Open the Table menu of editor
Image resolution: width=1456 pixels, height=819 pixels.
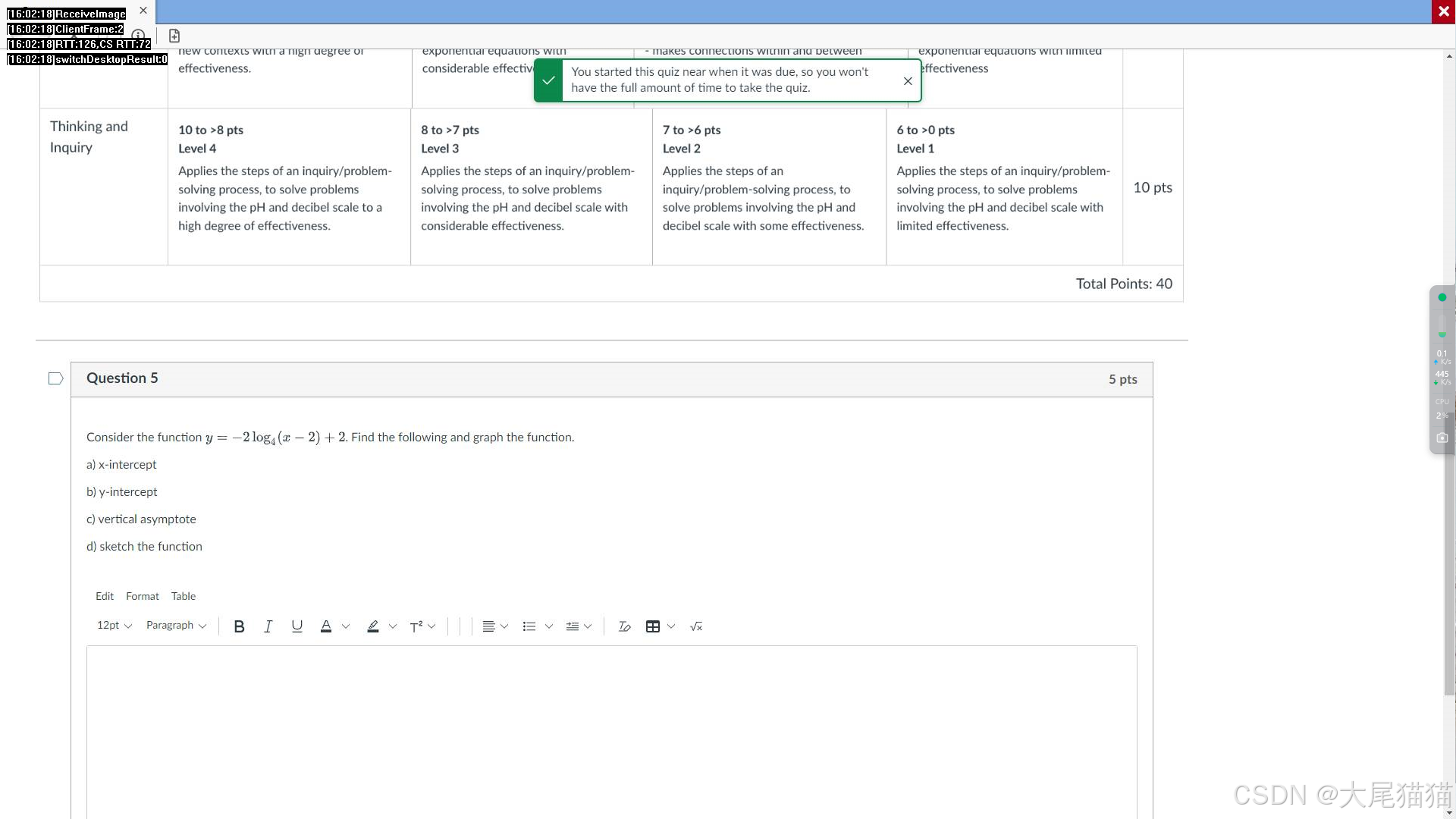click(x=183, y=597)
